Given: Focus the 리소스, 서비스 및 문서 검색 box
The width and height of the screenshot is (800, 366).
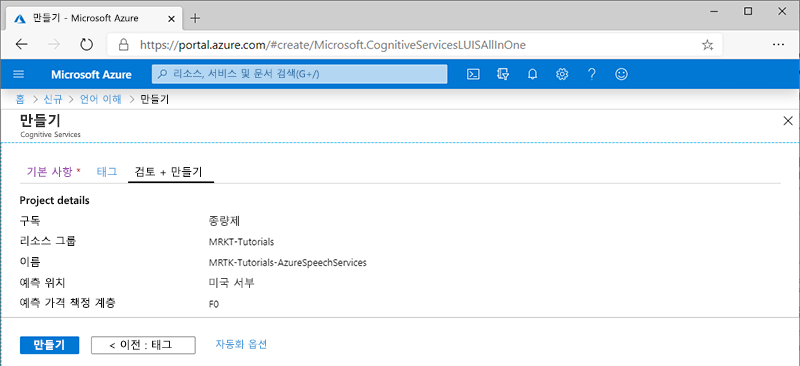Looking at the screenshot, I should point(299,74).
